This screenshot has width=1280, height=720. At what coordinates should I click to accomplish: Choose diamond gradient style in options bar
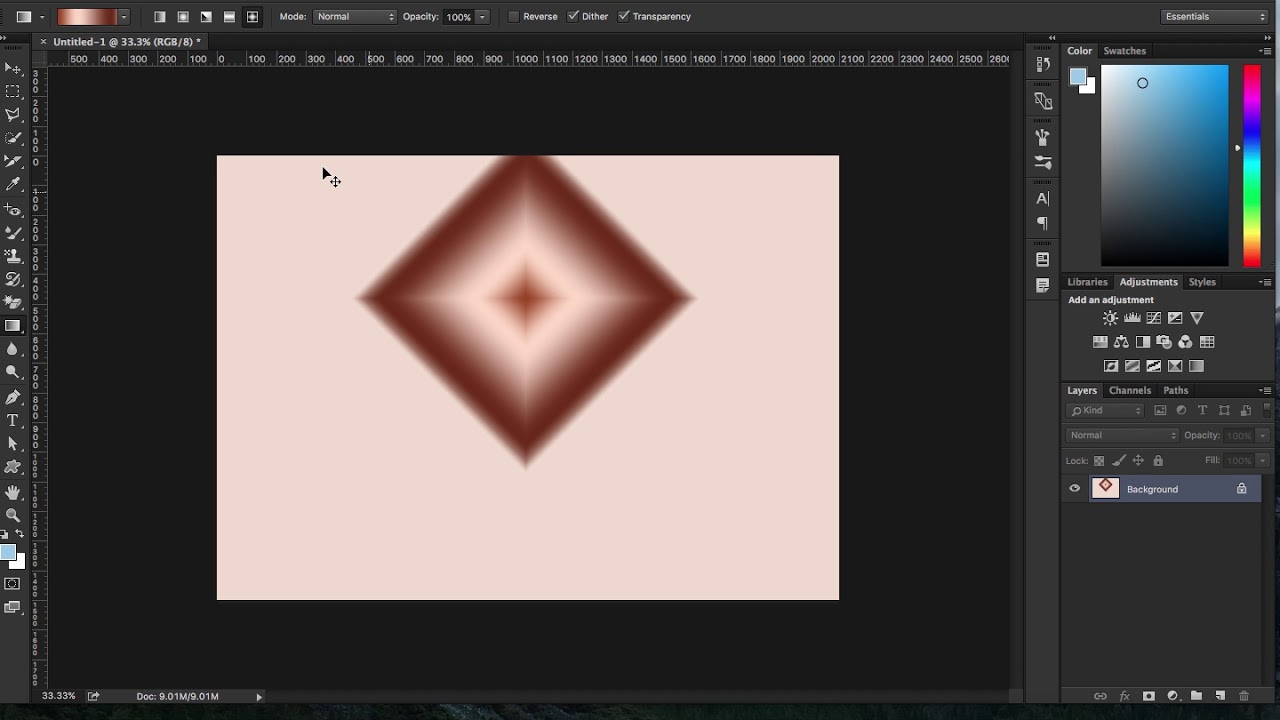252,17
